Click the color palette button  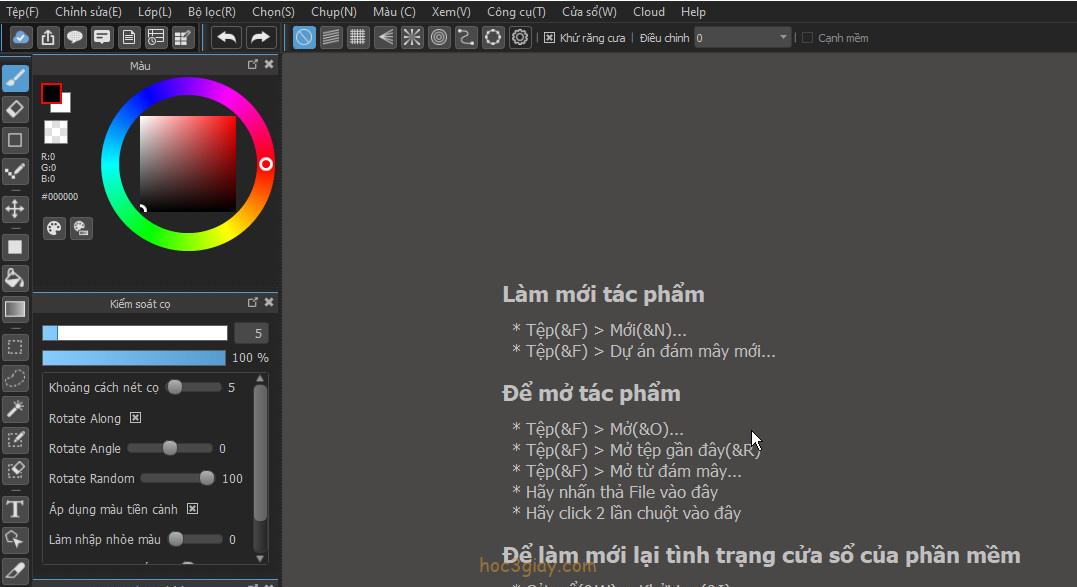point(54,228)
